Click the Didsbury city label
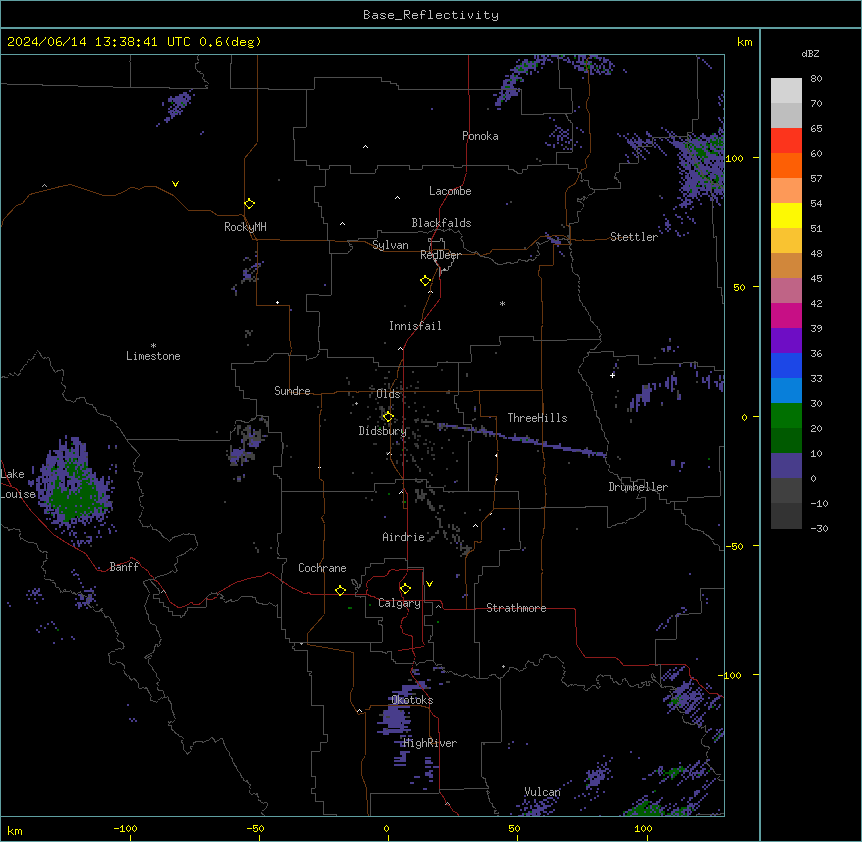862x842 pixels. (383, 431)
